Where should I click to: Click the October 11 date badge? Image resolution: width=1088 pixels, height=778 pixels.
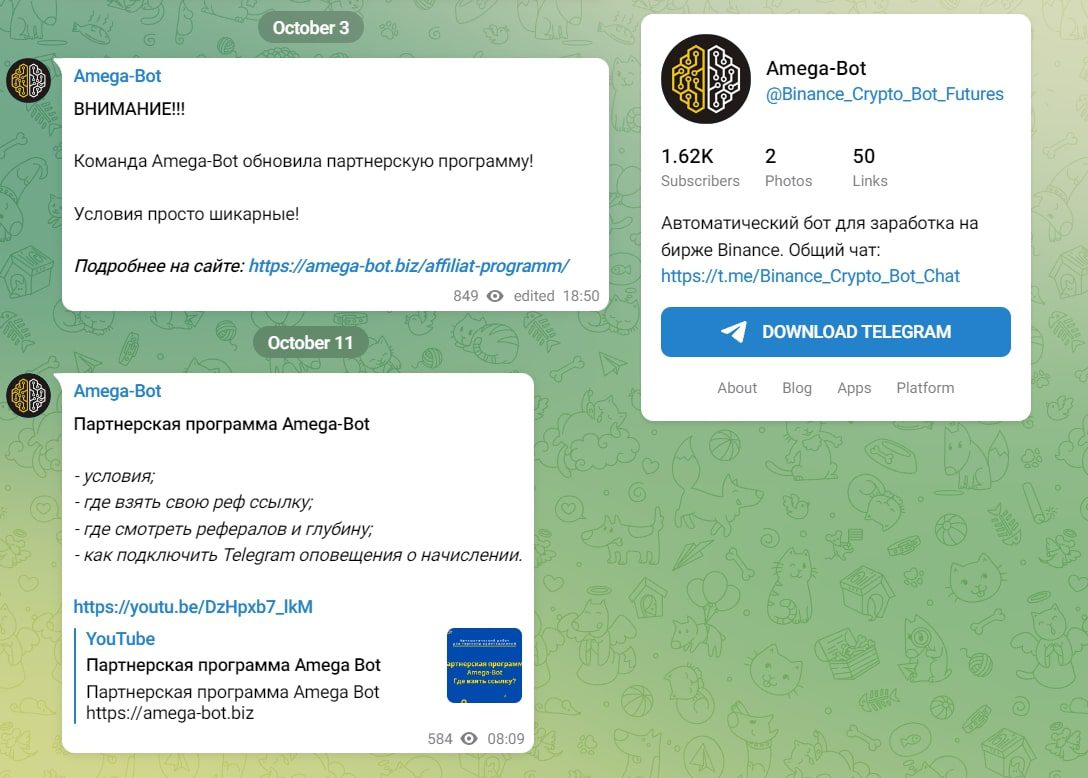pos(310,343)
